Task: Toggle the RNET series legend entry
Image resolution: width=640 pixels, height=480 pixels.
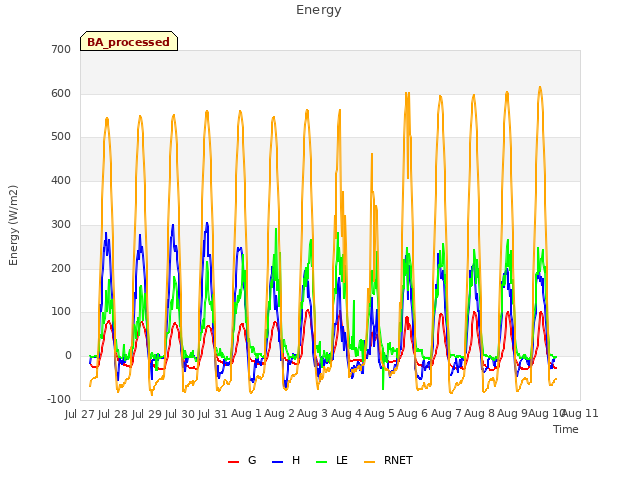Action: (388, 460)
